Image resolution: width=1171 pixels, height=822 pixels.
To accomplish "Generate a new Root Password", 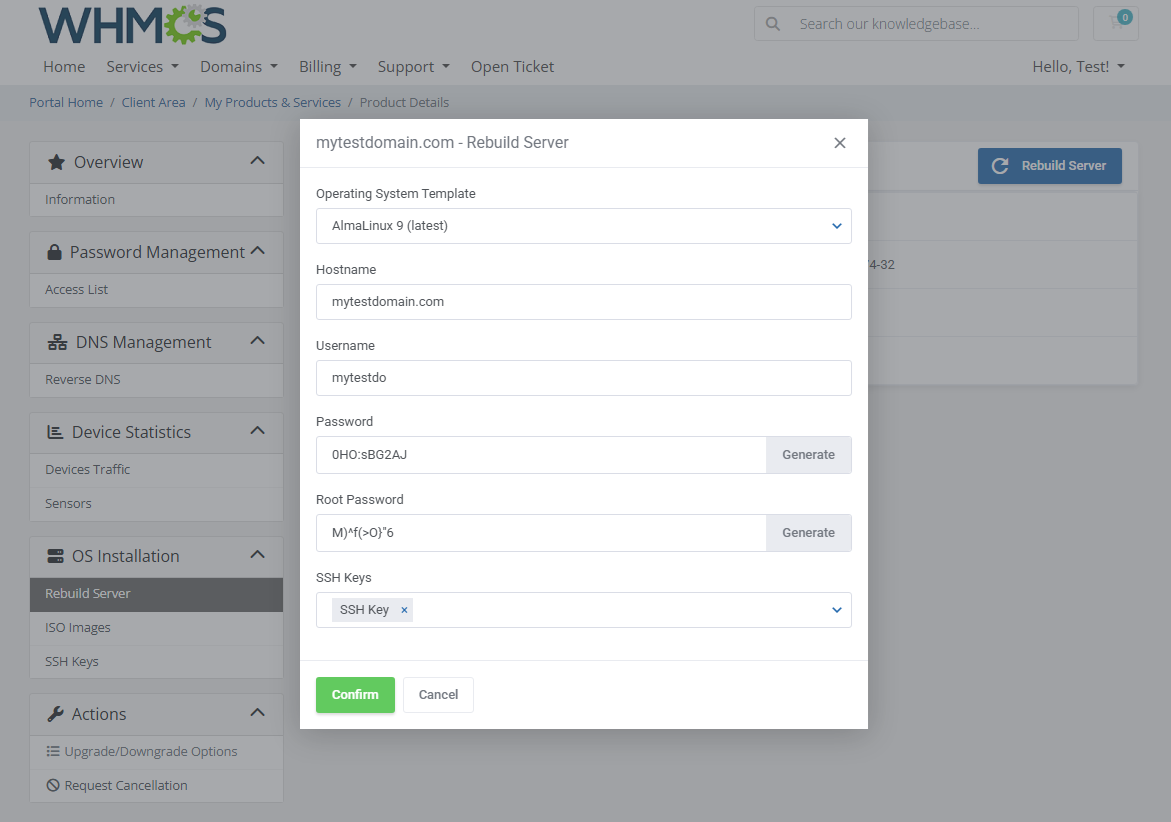I will point(808,533).
